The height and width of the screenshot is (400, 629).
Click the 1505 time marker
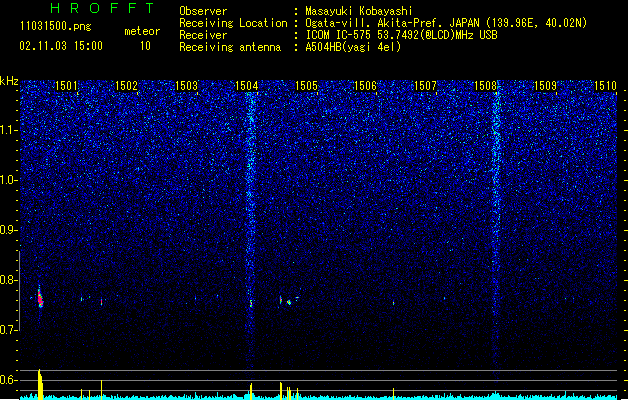306,85
